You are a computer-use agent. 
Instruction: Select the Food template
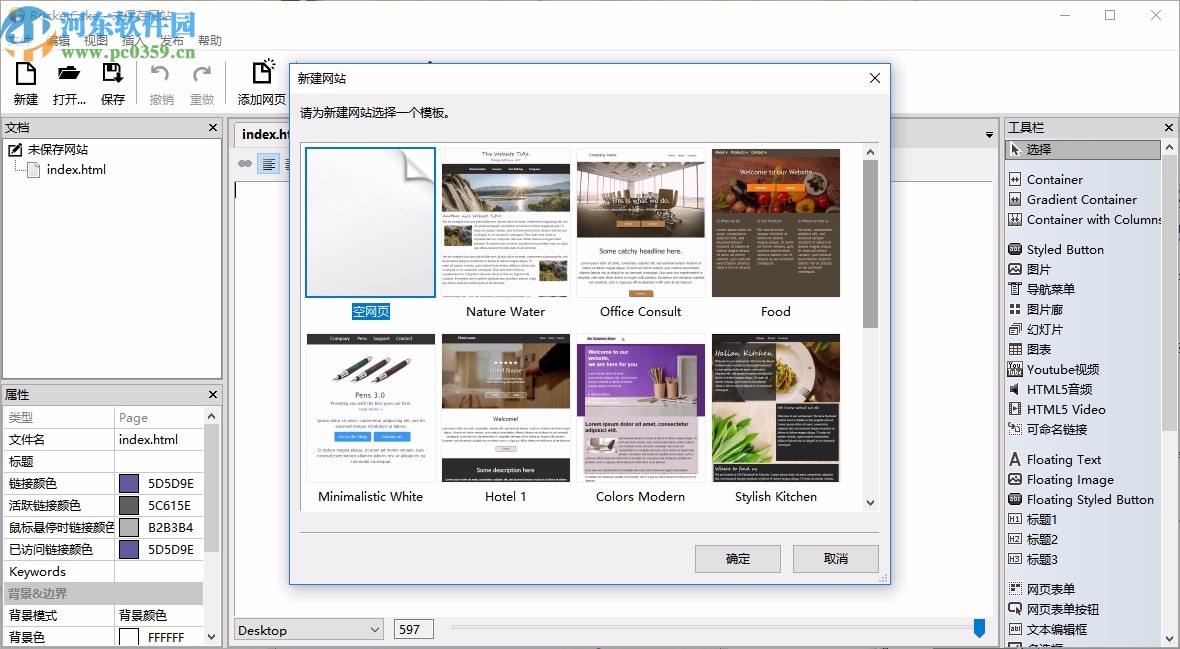click(x=776, y=223)
